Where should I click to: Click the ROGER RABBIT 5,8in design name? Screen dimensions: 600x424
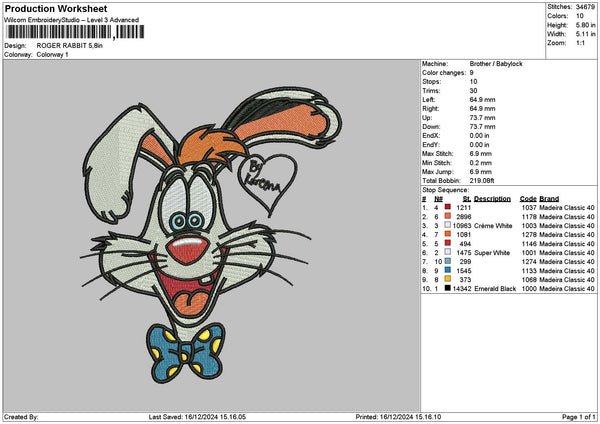(x=69, y=45)
